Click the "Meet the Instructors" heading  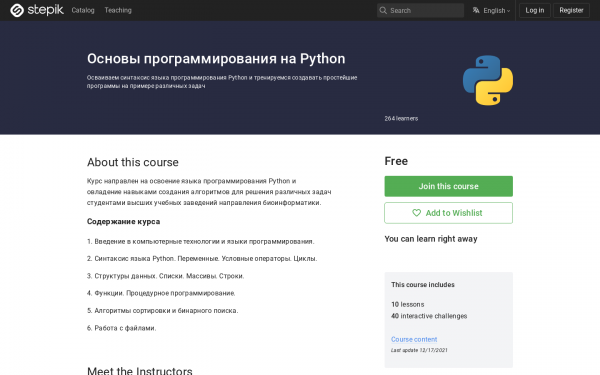click(140, 370)
